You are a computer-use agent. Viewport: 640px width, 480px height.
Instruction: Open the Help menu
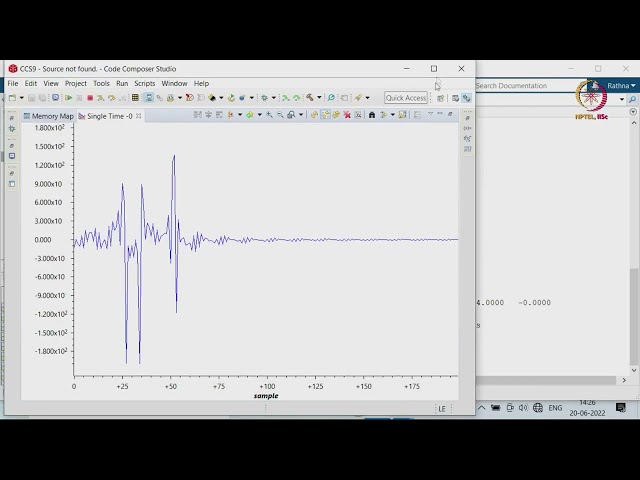(201, 83)
